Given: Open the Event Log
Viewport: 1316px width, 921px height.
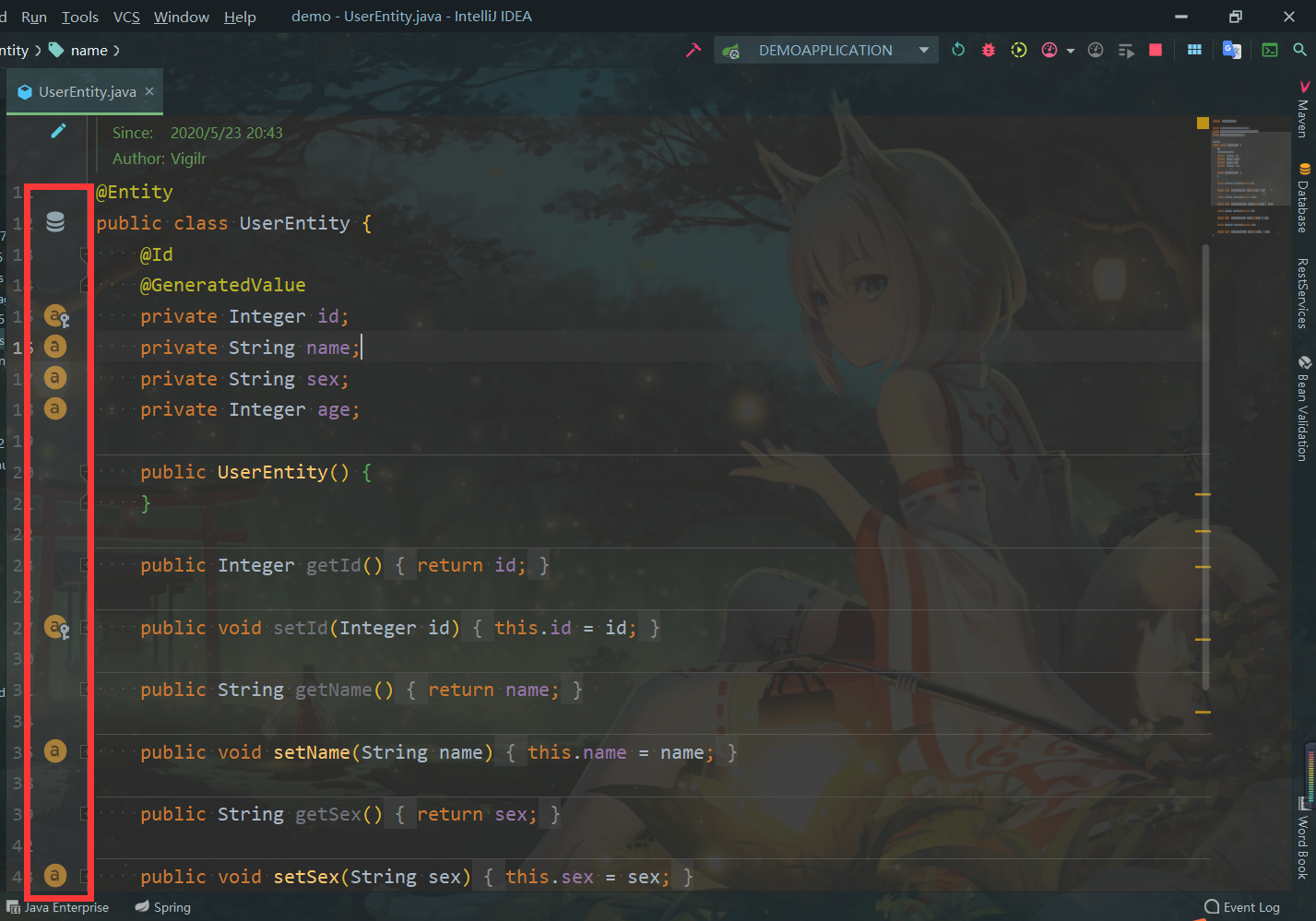Looking at the screenshot, I should click(x=1242, y=907).
